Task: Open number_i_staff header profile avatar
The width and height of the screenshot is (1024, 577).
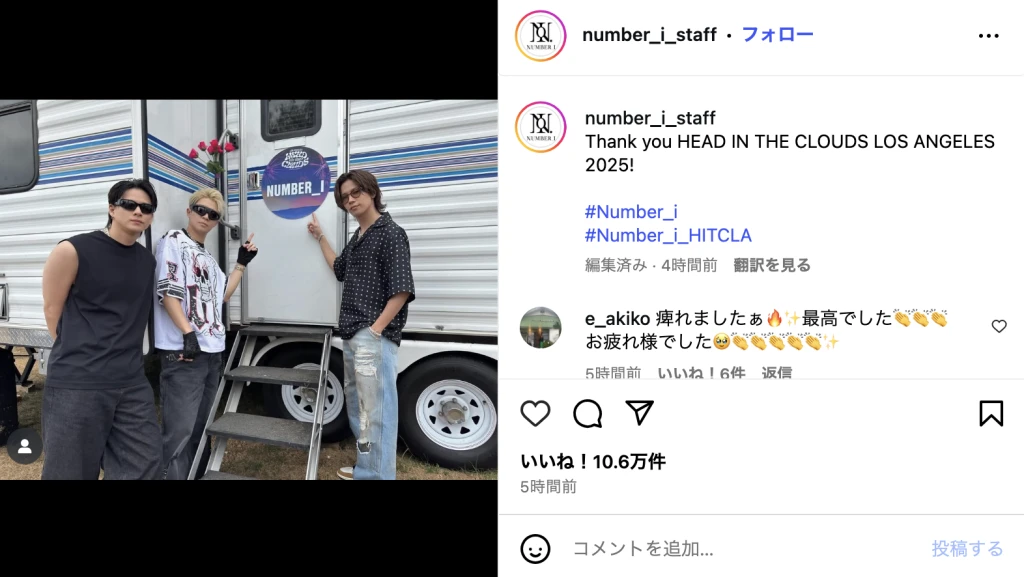Action: coord(540,36)
